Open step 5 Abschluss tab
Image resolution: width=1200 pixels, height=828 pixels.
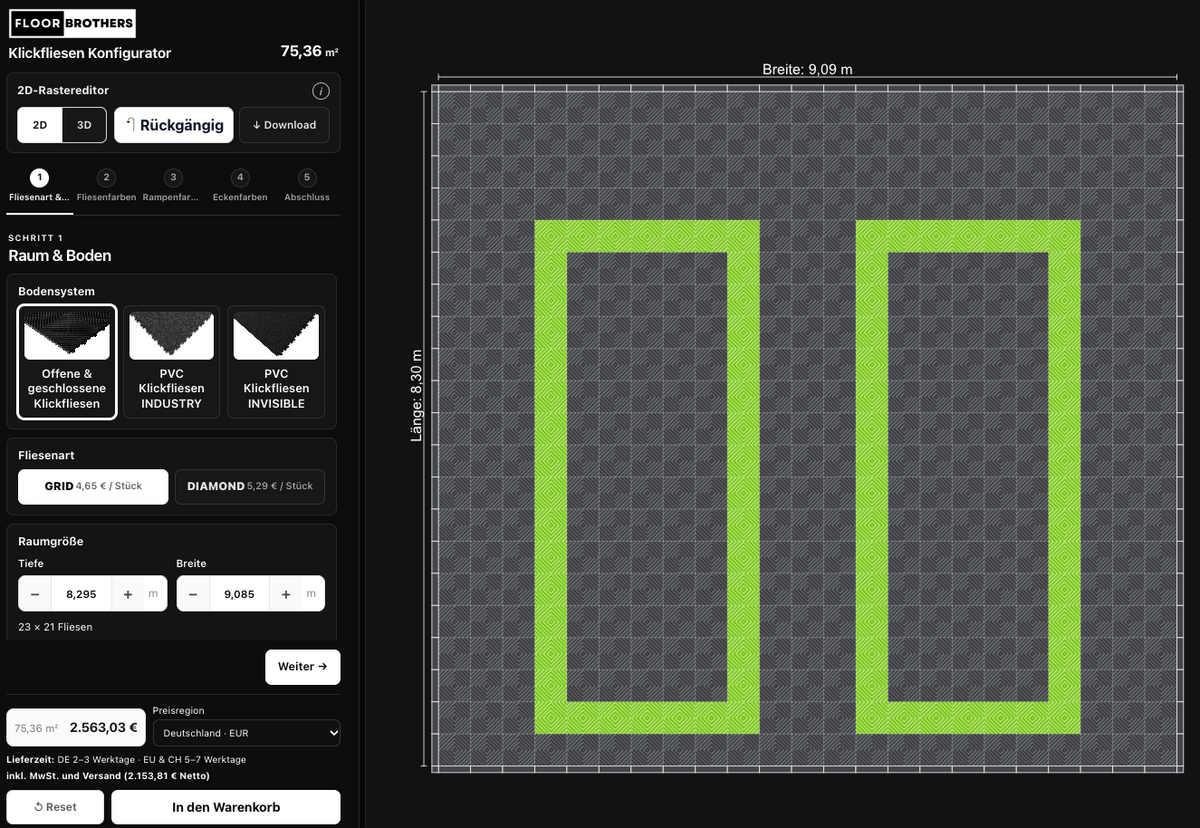(x=306, y=186)
